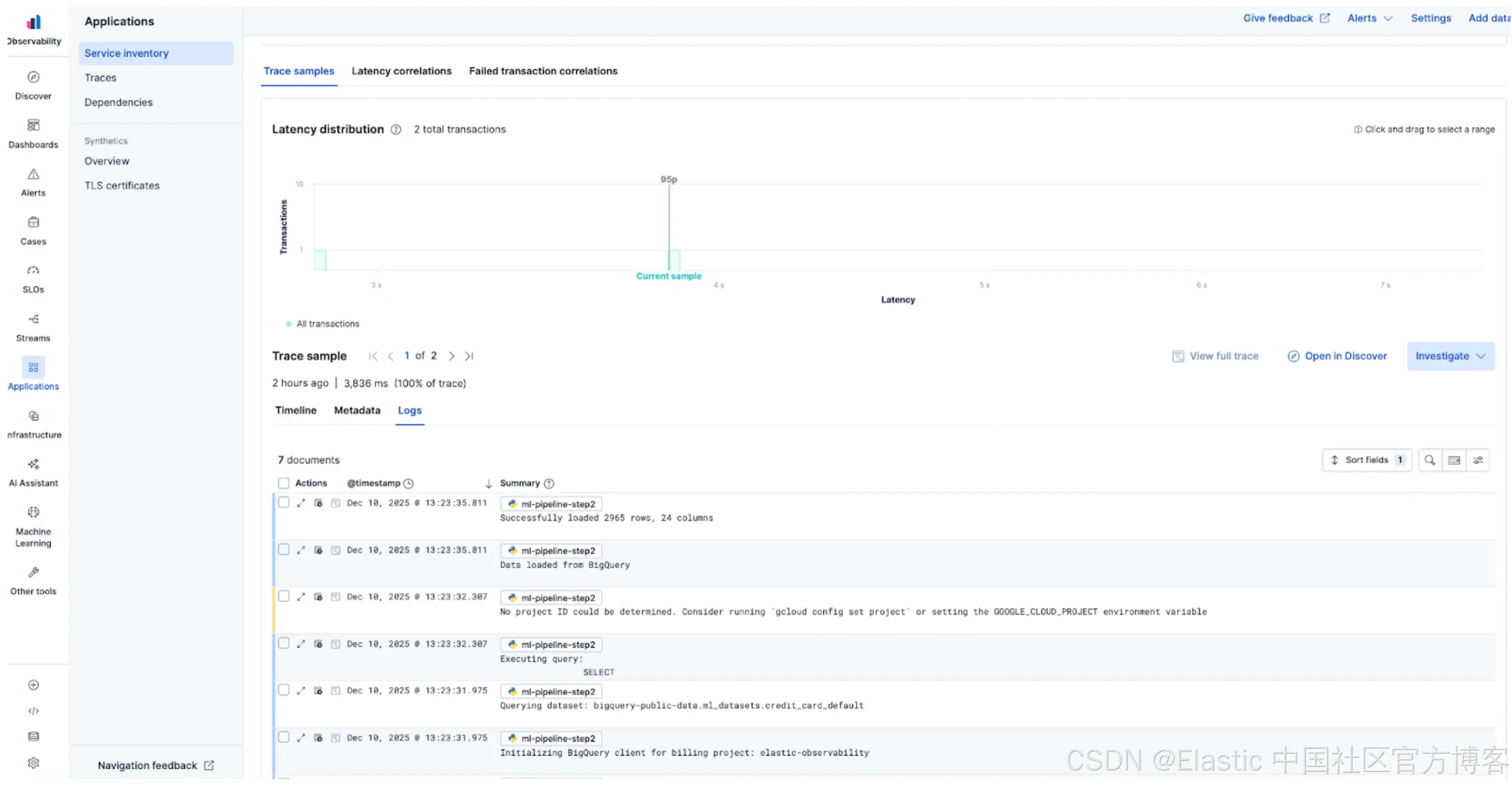
Task: Go to next trace sample
Action: (451, 357)
